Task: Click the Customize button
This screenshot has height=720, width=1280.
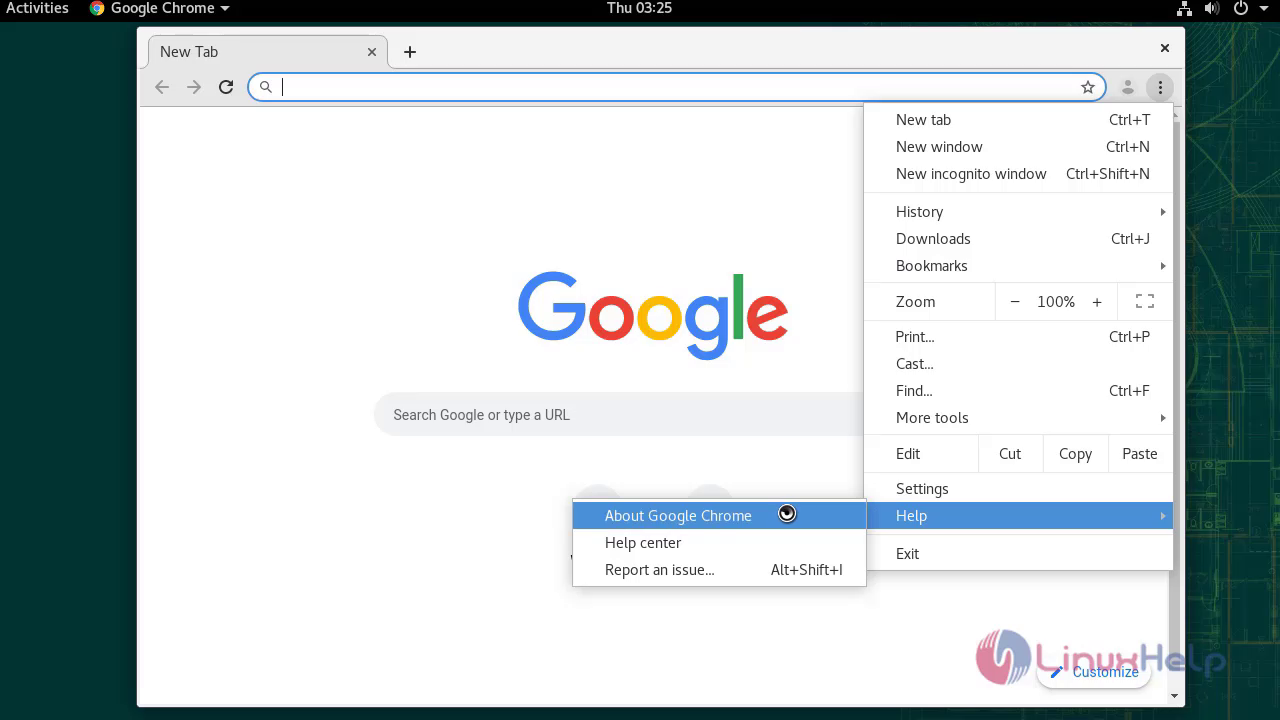Action: coord(1094,672)
